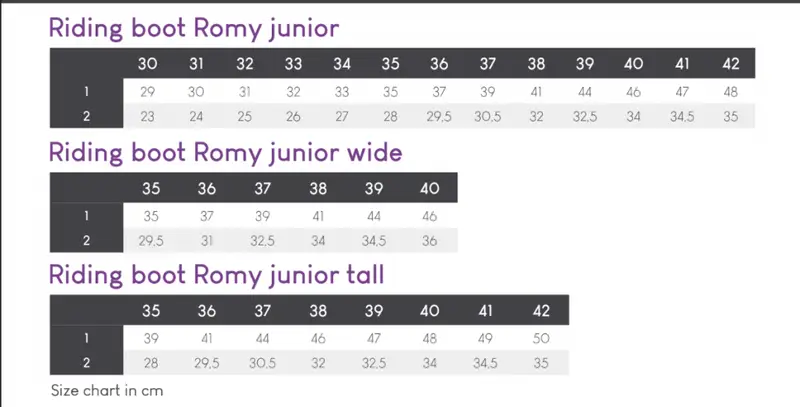This screenshot has height=407, width=800.
Task: Select value 23 in Romy junior table
Action: click(x=147, y=116)
